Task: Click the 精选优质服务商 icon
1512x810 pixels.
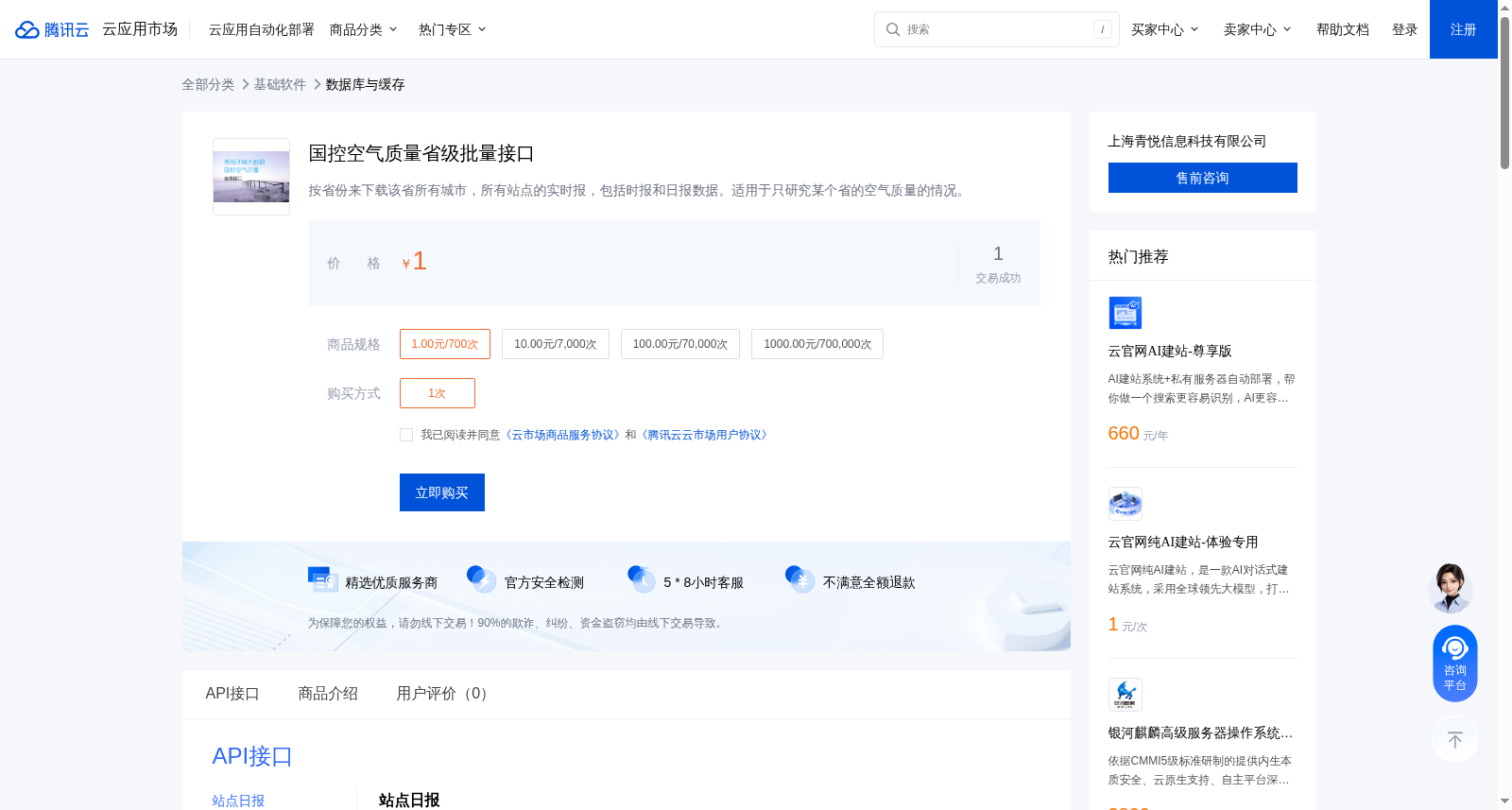Action: [323, 579]
